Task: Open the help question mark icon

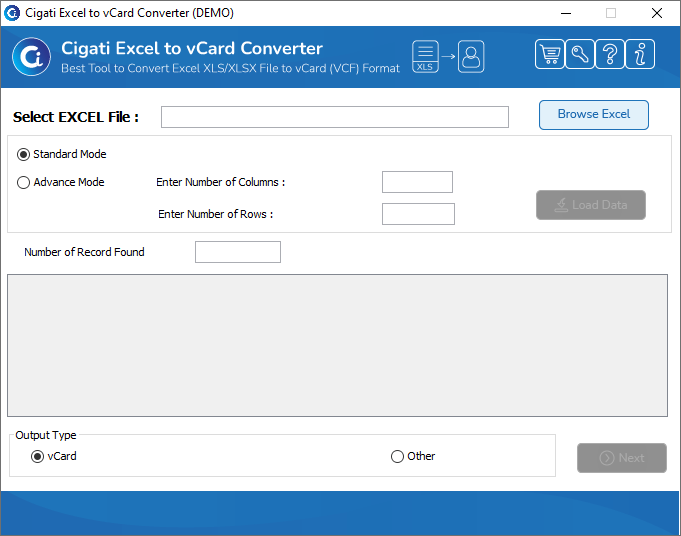Action: coord(610,54)
